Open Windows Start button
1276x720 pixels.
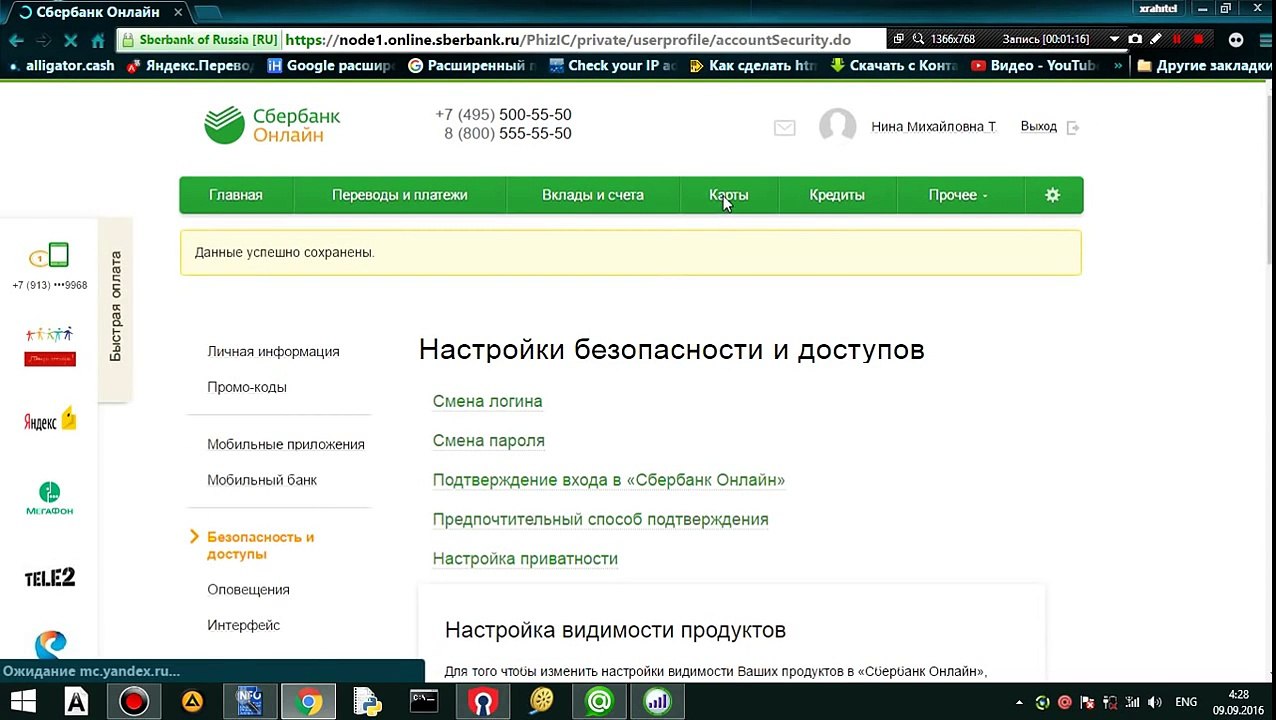22,702
